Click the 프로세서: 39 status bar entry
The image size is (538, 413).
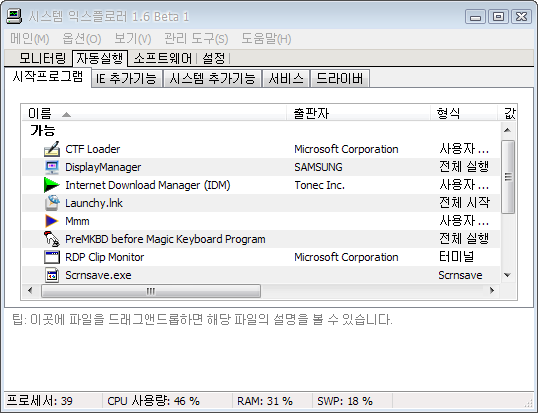click(39, 401)
